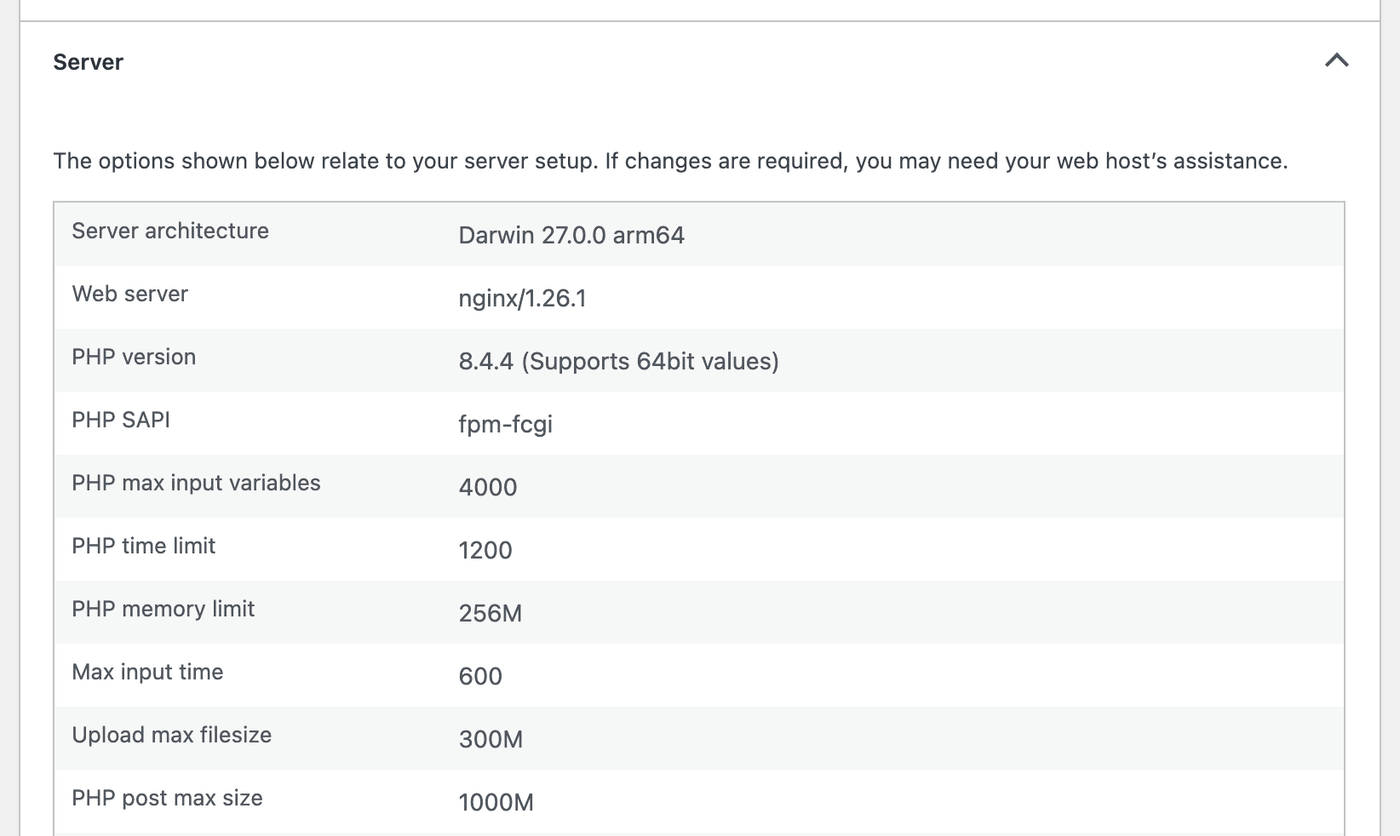Collapse the Server section chevron
1400x836 pixels.
coord(1336,61)
